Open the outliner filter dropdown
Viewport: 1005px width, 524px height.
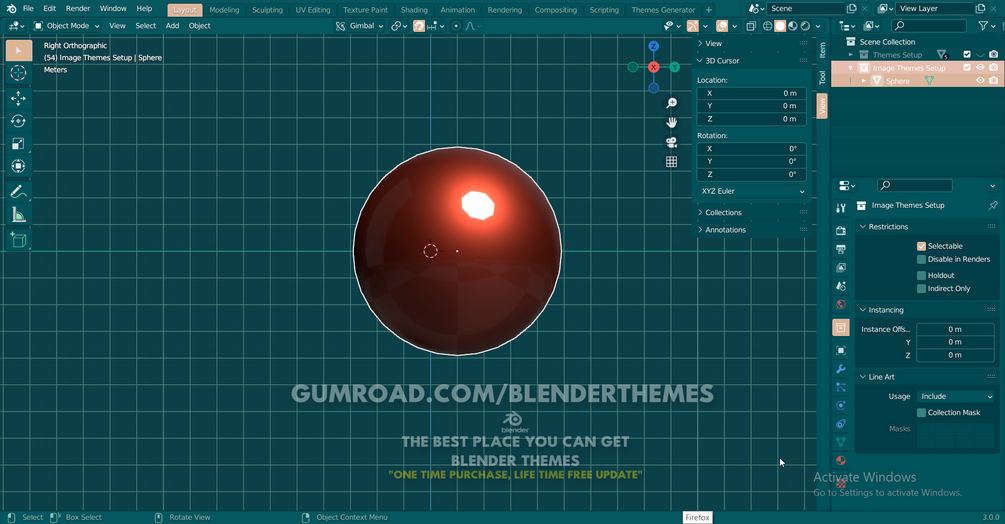[986, 26]
